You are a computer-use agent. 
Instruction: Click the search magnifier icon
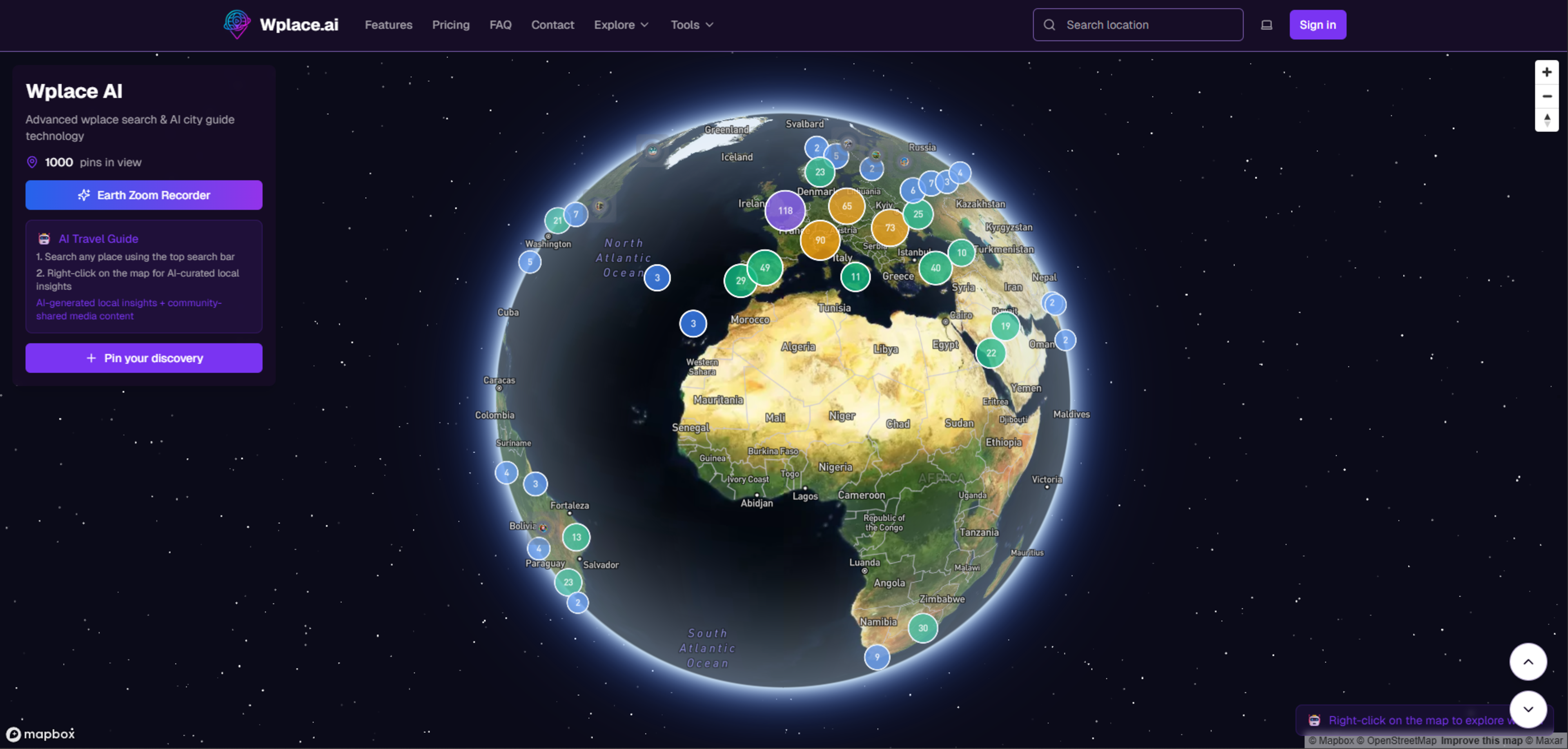[x=1049, y=25]
